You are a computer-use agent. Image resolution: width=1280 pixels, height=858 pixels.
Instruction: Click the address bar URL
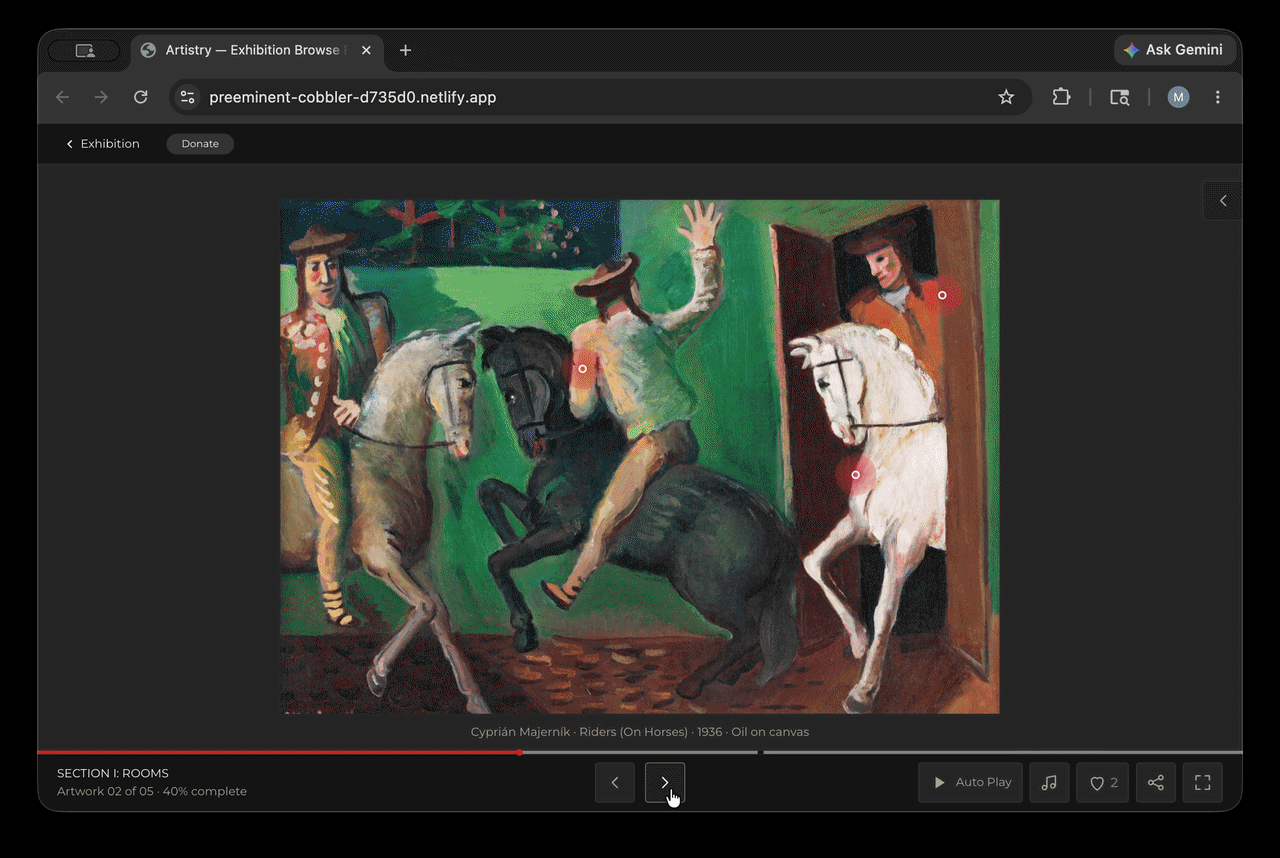352,97
